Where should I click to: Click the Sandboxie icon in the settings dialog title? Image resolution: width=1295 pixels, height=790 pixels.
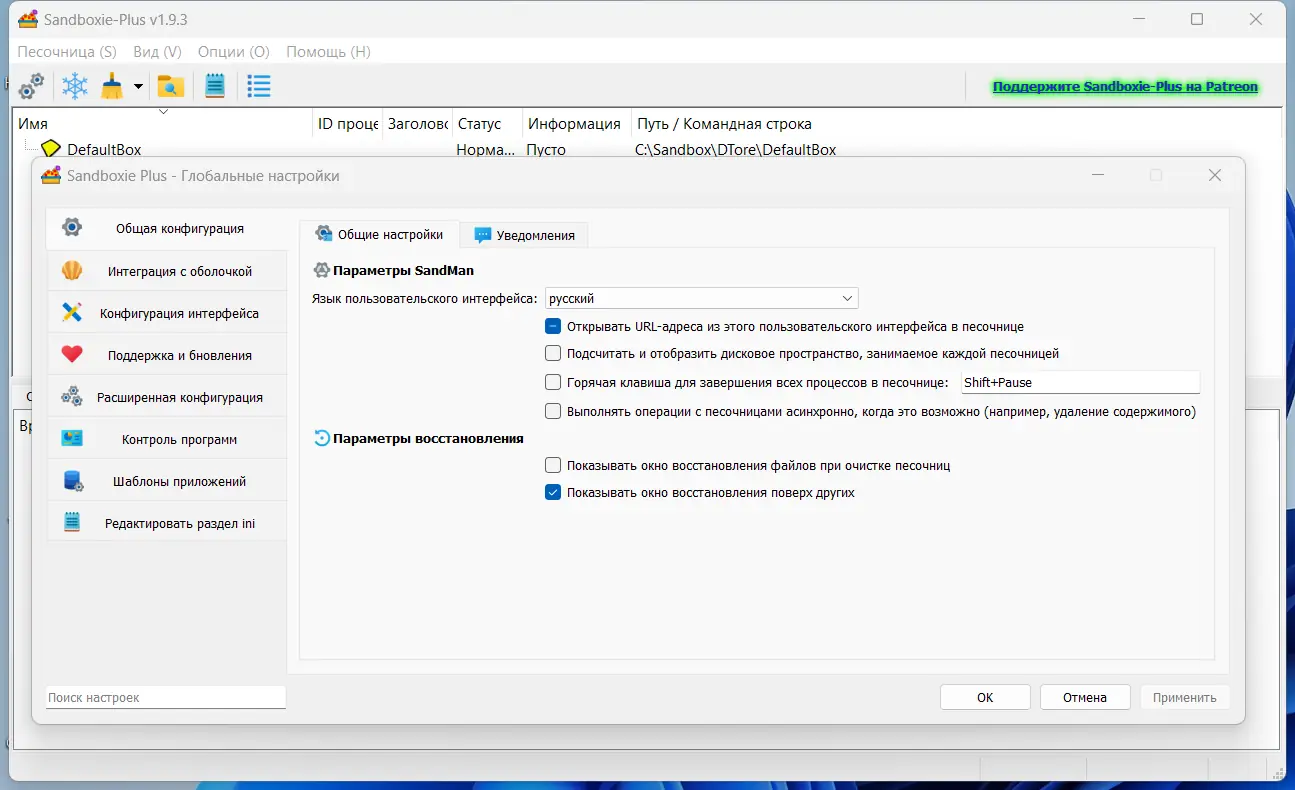coord(51,176)
